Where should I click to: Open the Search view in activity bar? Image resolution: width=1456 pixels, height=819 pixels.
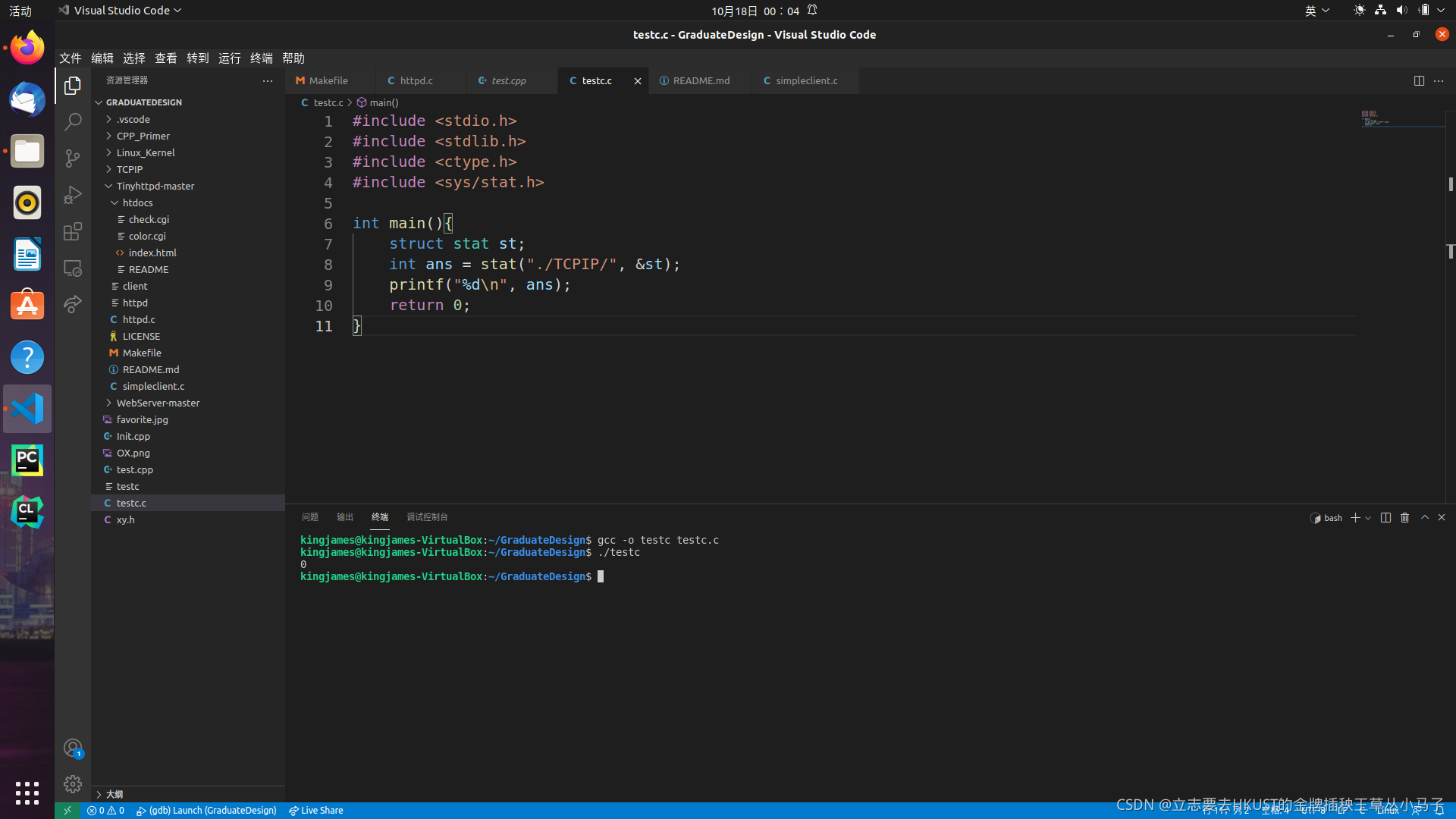point(73,122)
